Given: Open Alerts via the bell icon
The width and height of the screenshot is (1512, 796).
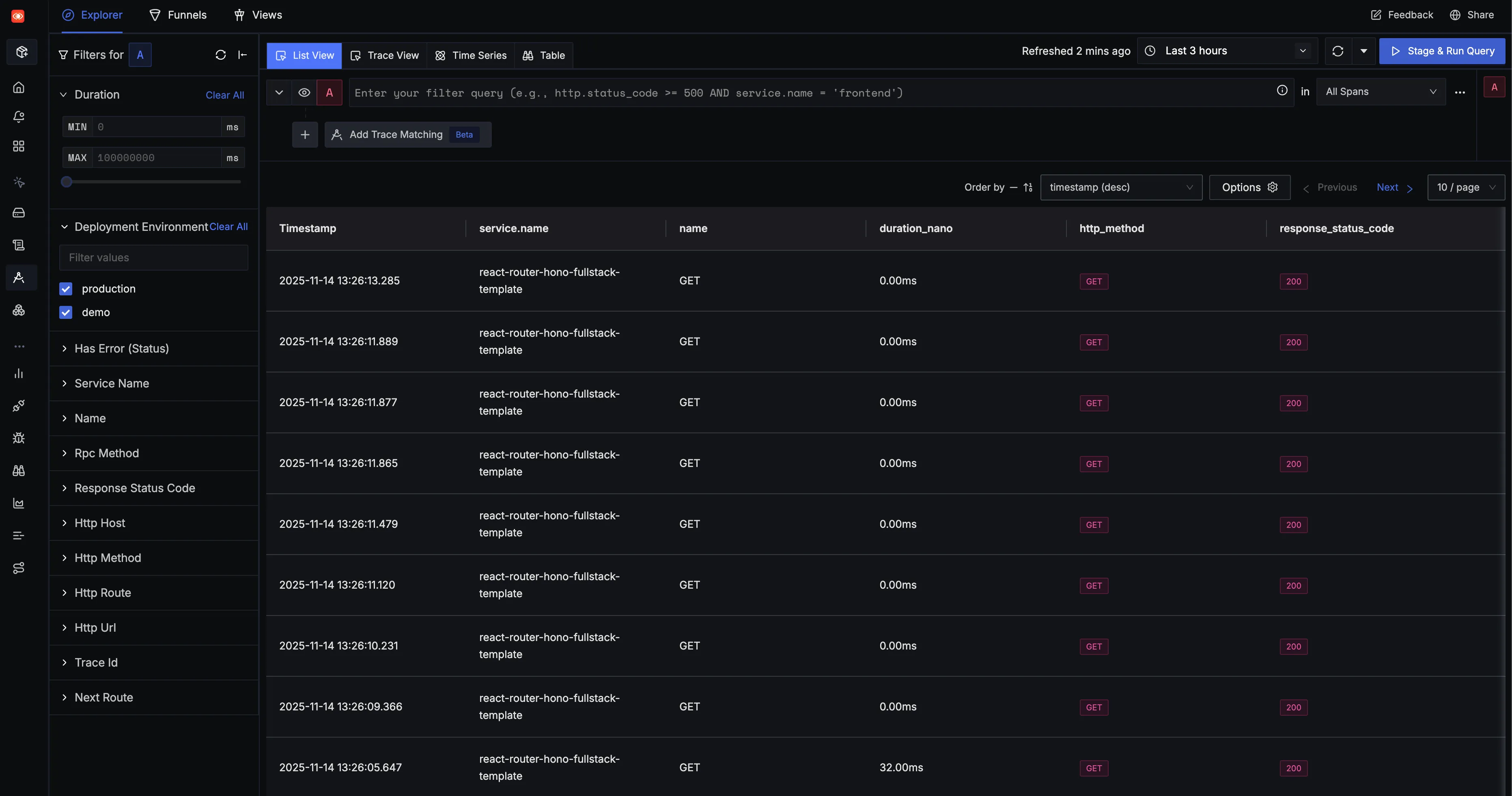Looking at the screenshot, I should [x=19, y=116].
